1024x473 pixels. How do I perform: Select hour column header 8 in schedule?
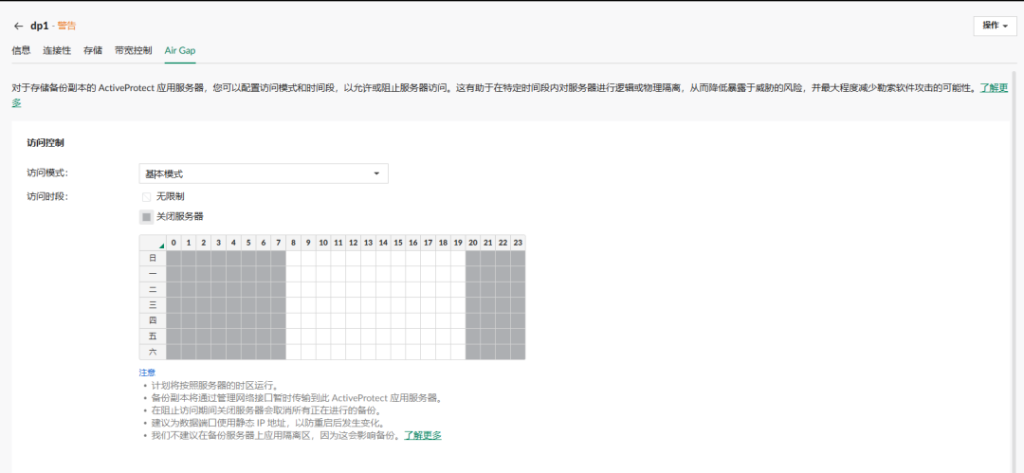click(293, 243)
